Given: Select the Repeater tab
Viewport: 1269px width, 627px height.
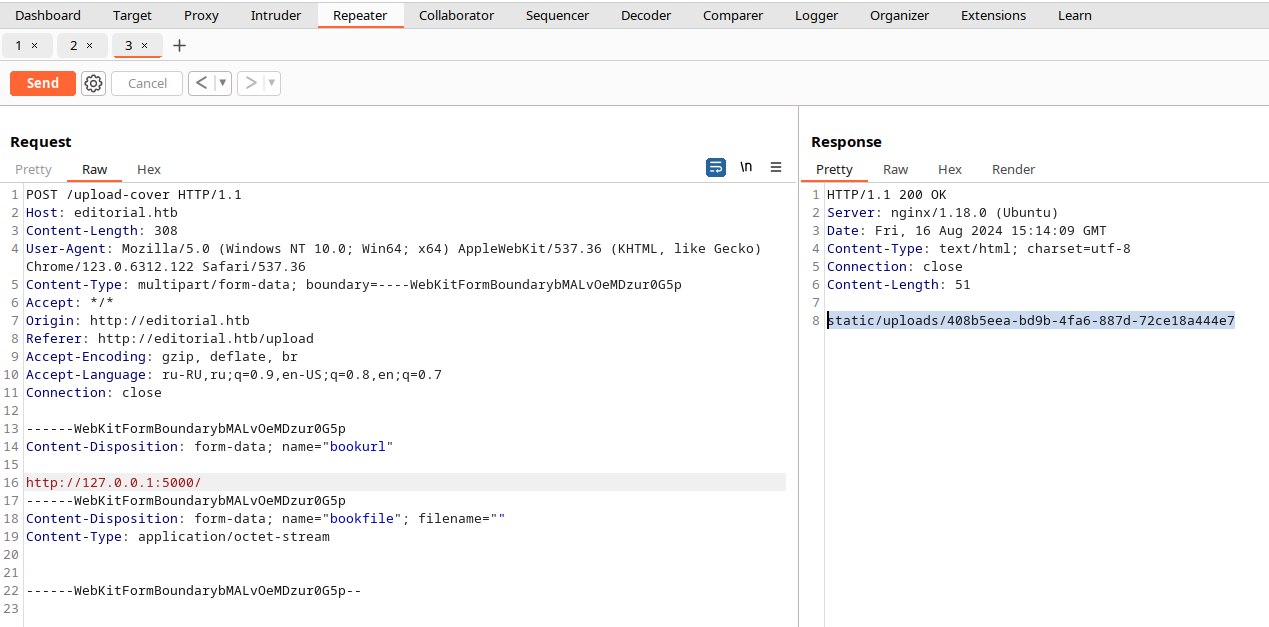Looking at the screenshot, I should (x=361, y=15).
